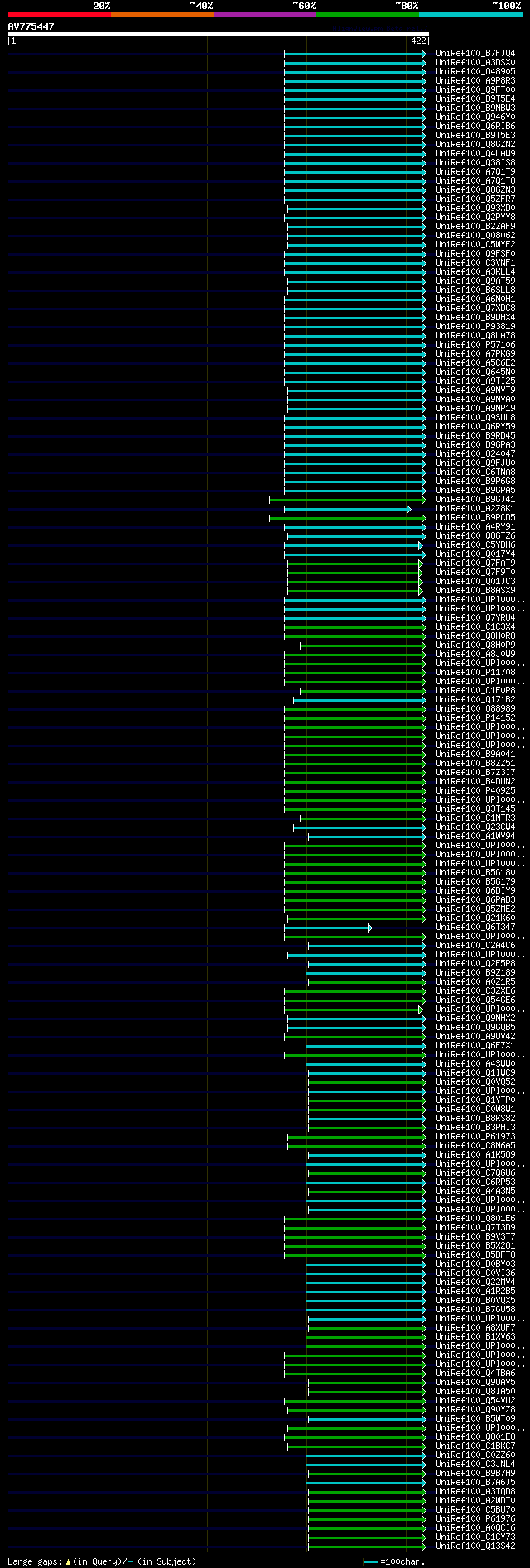Image resolution: width=530 pixels, height=1568 pixels.
Task: Select label UniRef100_B6SLL8
Action: [475, 290]
